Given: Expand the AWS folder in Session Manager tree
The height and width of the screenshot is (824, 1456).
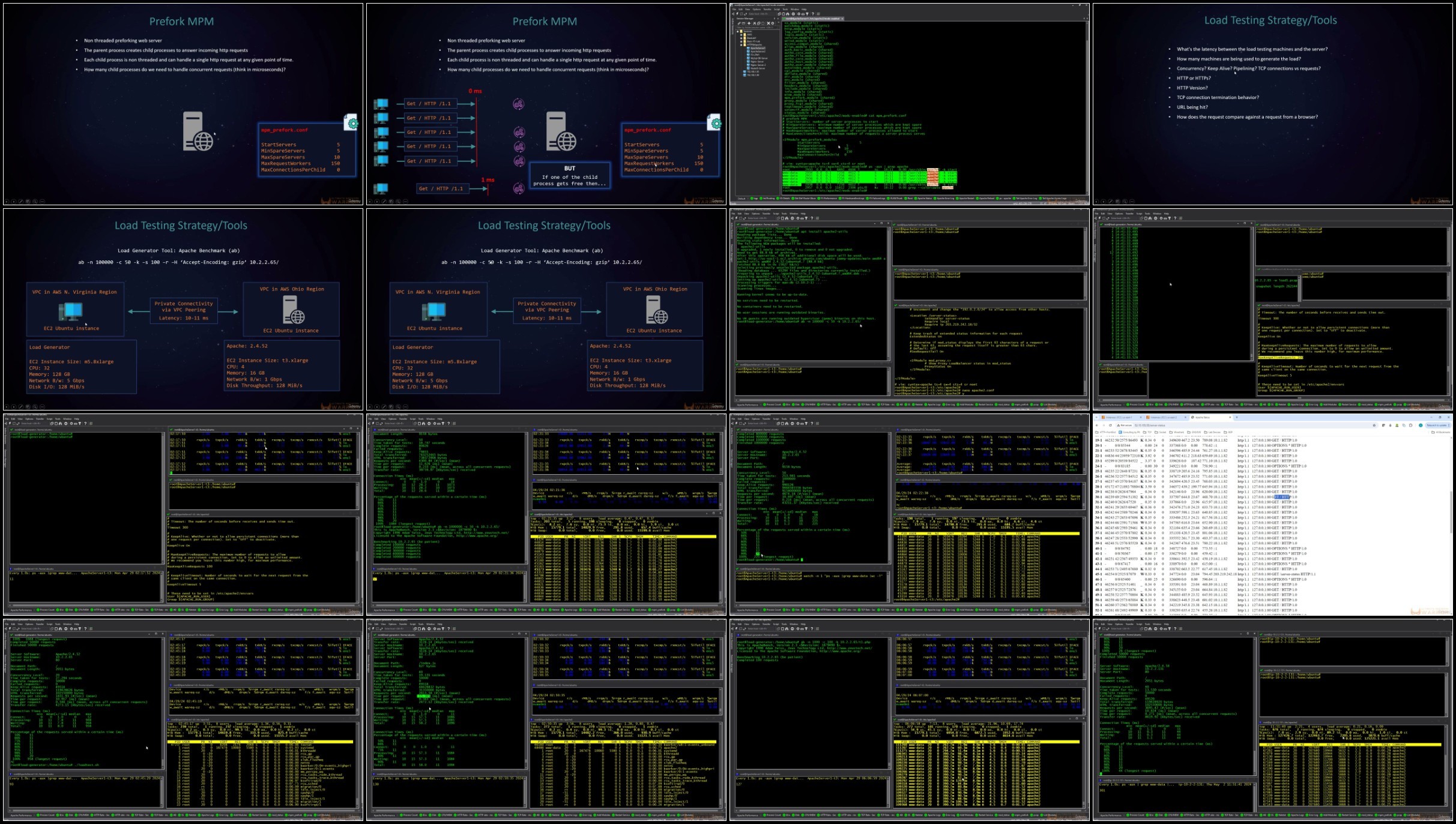Looking at the screenshot, I should [741, 35].
